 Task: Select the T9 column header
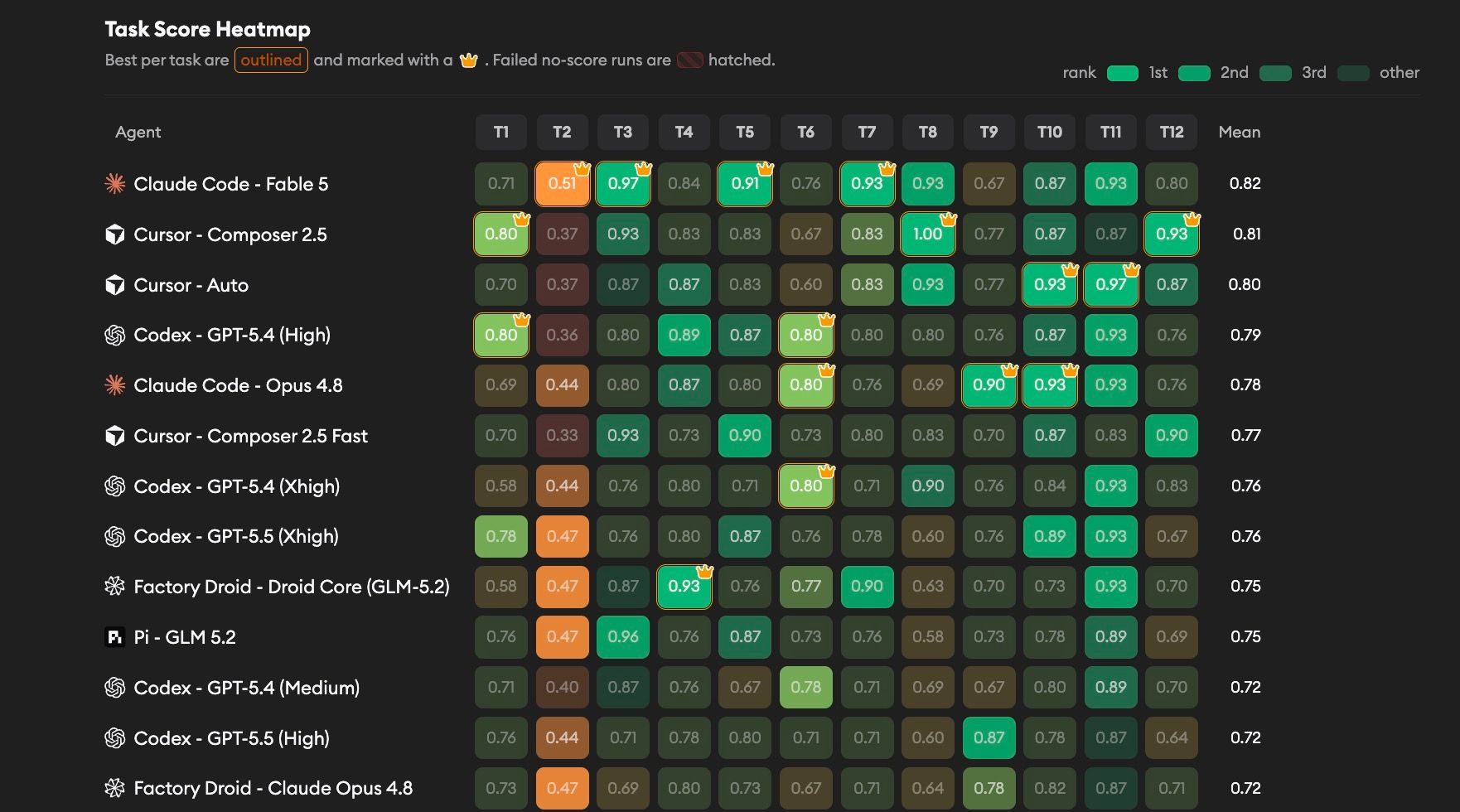pyautogui.click(x=989, y=132)
